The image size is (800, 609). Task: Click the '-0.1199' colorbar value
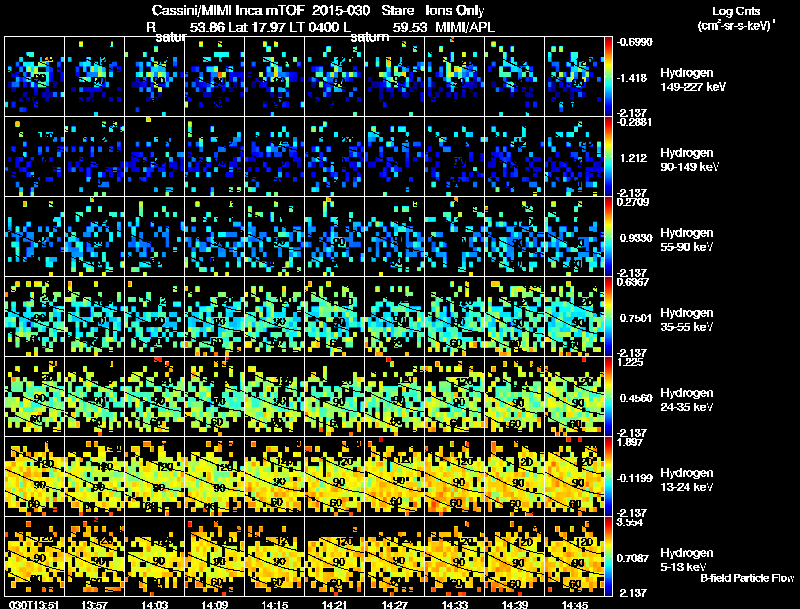pos(635,478)
